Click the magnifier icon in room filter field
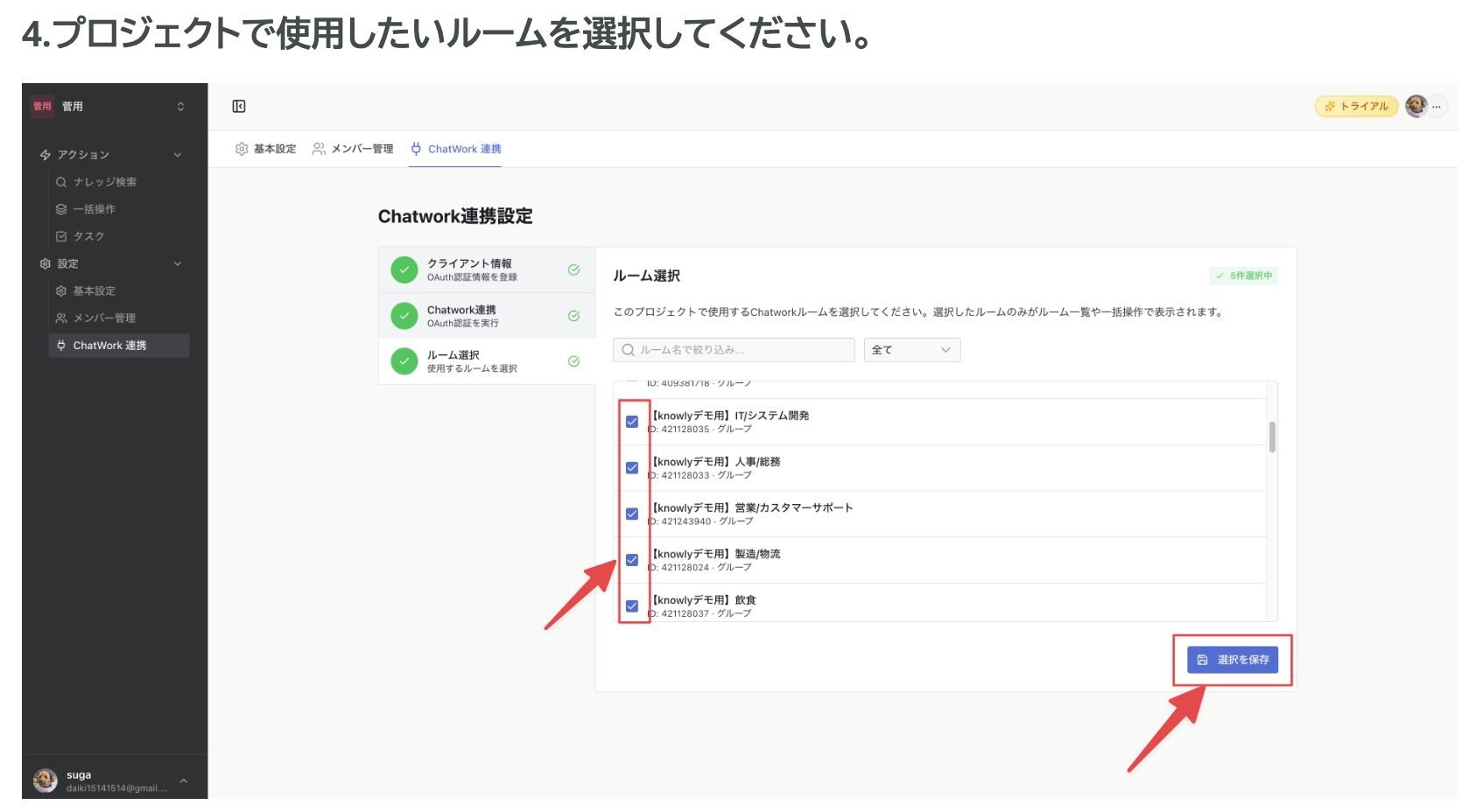 pos(627,349)
